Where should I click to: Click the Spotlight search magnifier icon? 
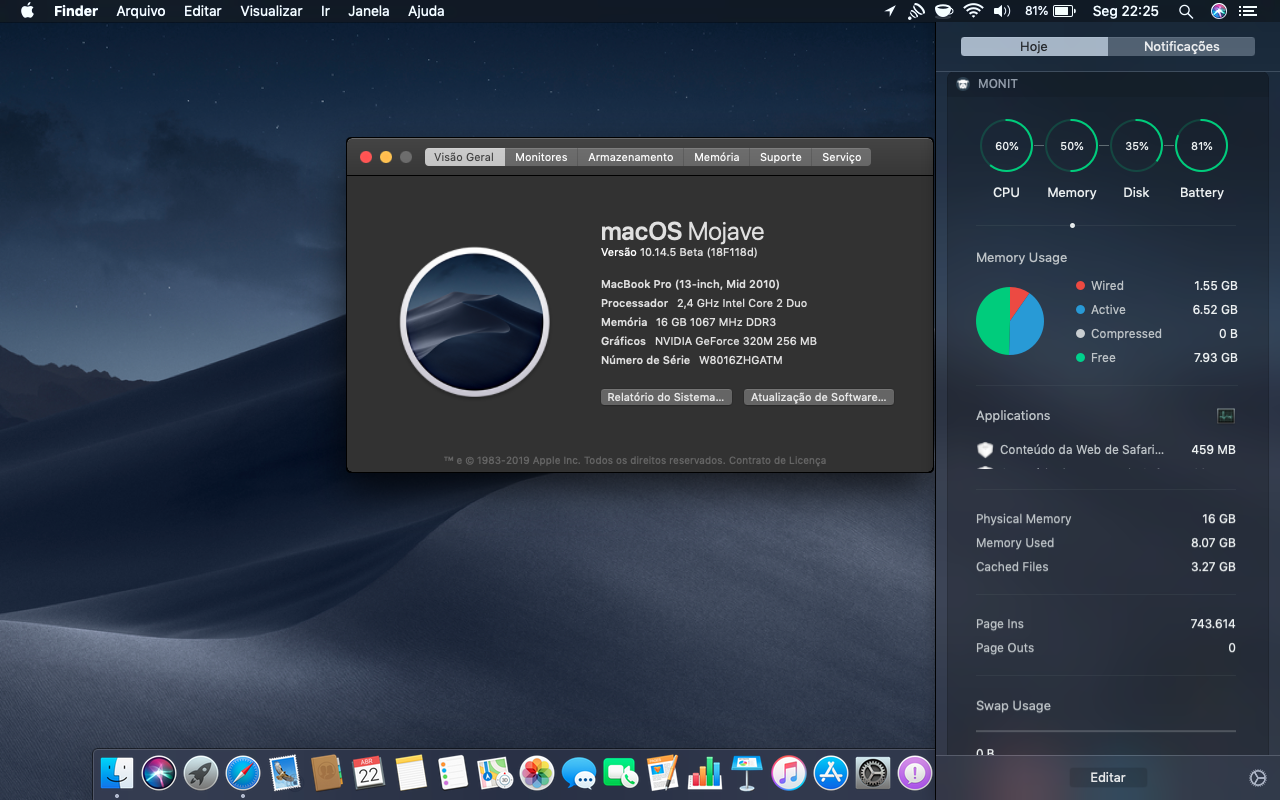(1186, 12)
